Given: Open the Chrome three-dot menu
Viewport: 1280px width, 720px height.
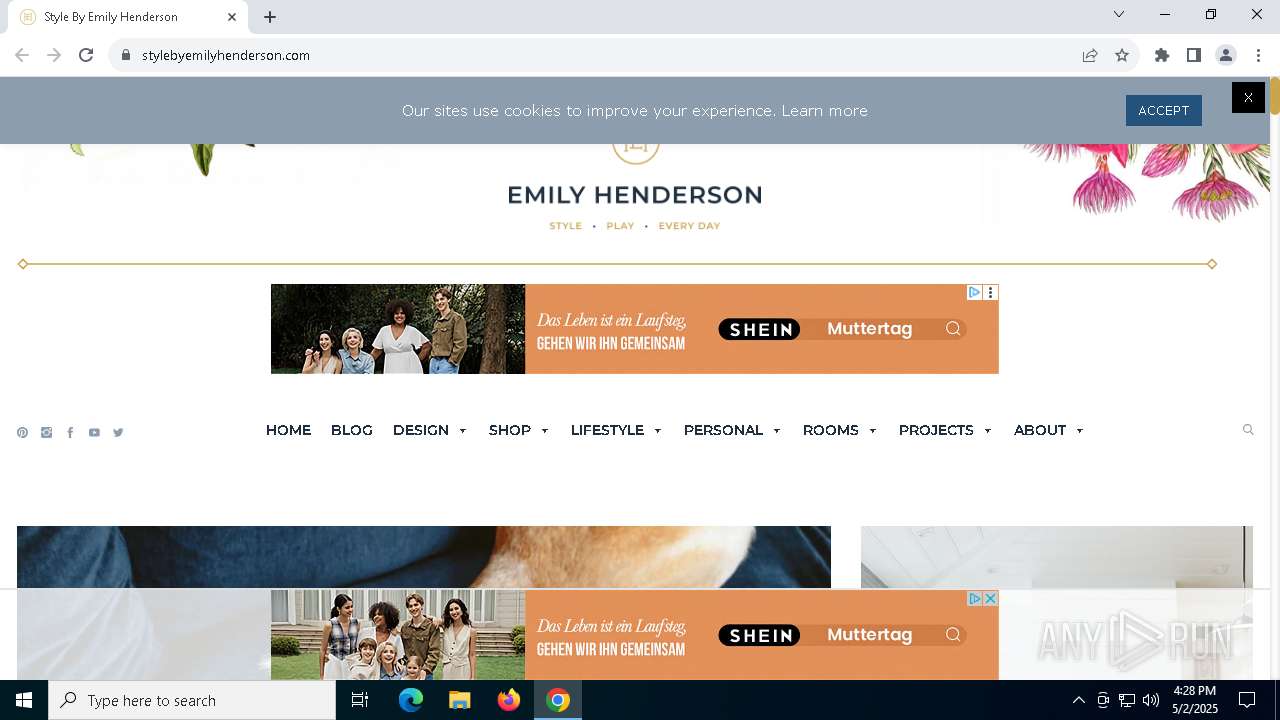Looking at the screenshot, I should point(1258,55).
